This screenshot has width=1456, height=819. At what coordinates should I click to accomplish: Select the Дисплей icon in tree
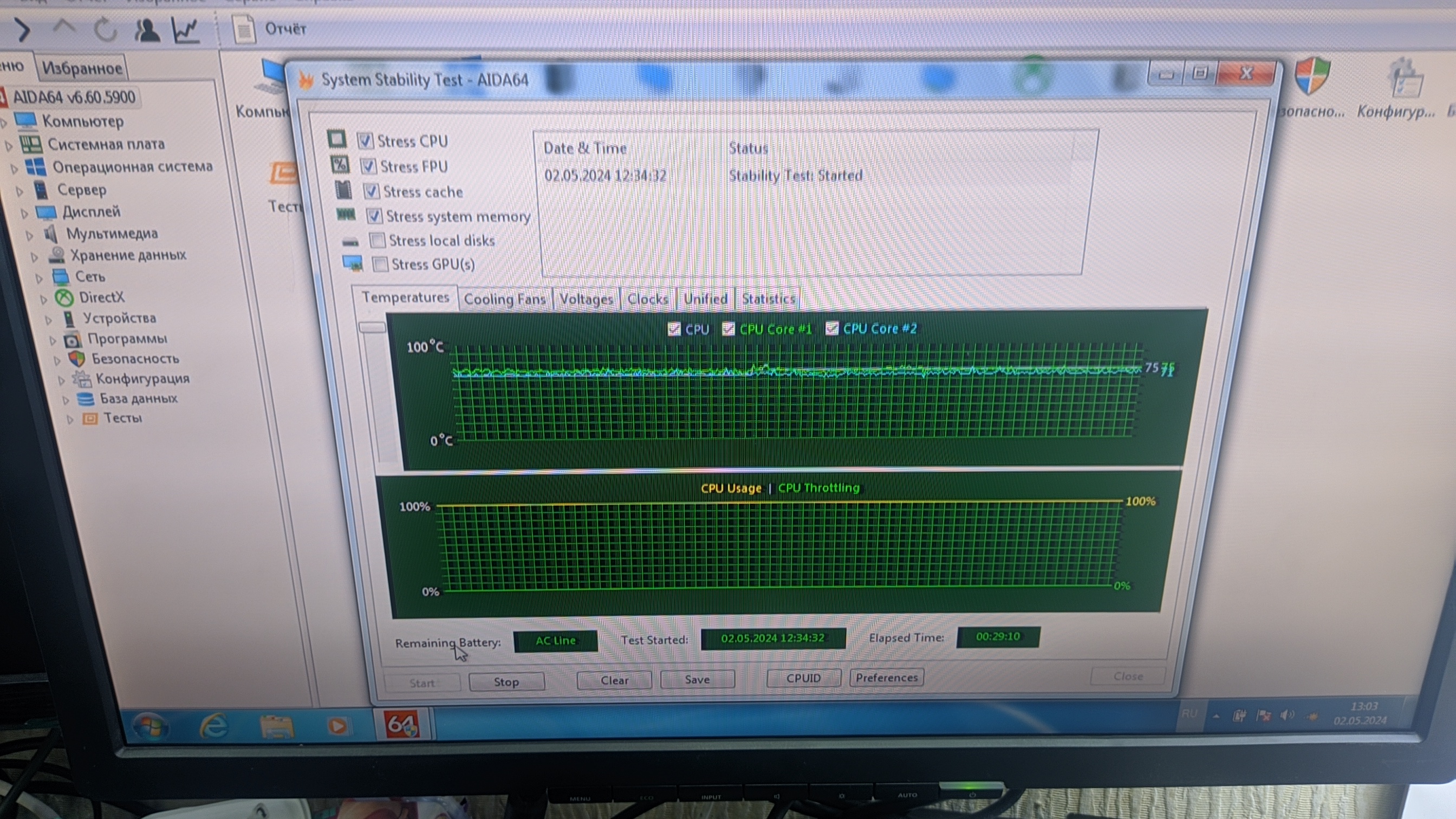pyautogui.click(x=47, y=212)
